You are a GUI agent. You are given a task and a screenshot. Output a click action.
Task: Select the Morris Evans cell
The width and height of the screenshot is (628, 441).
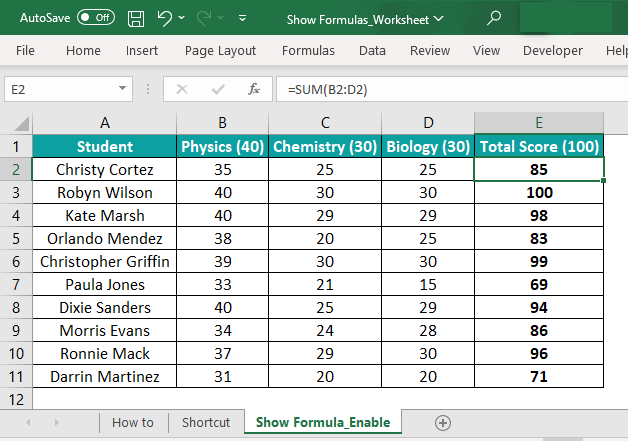click(105, 330)
